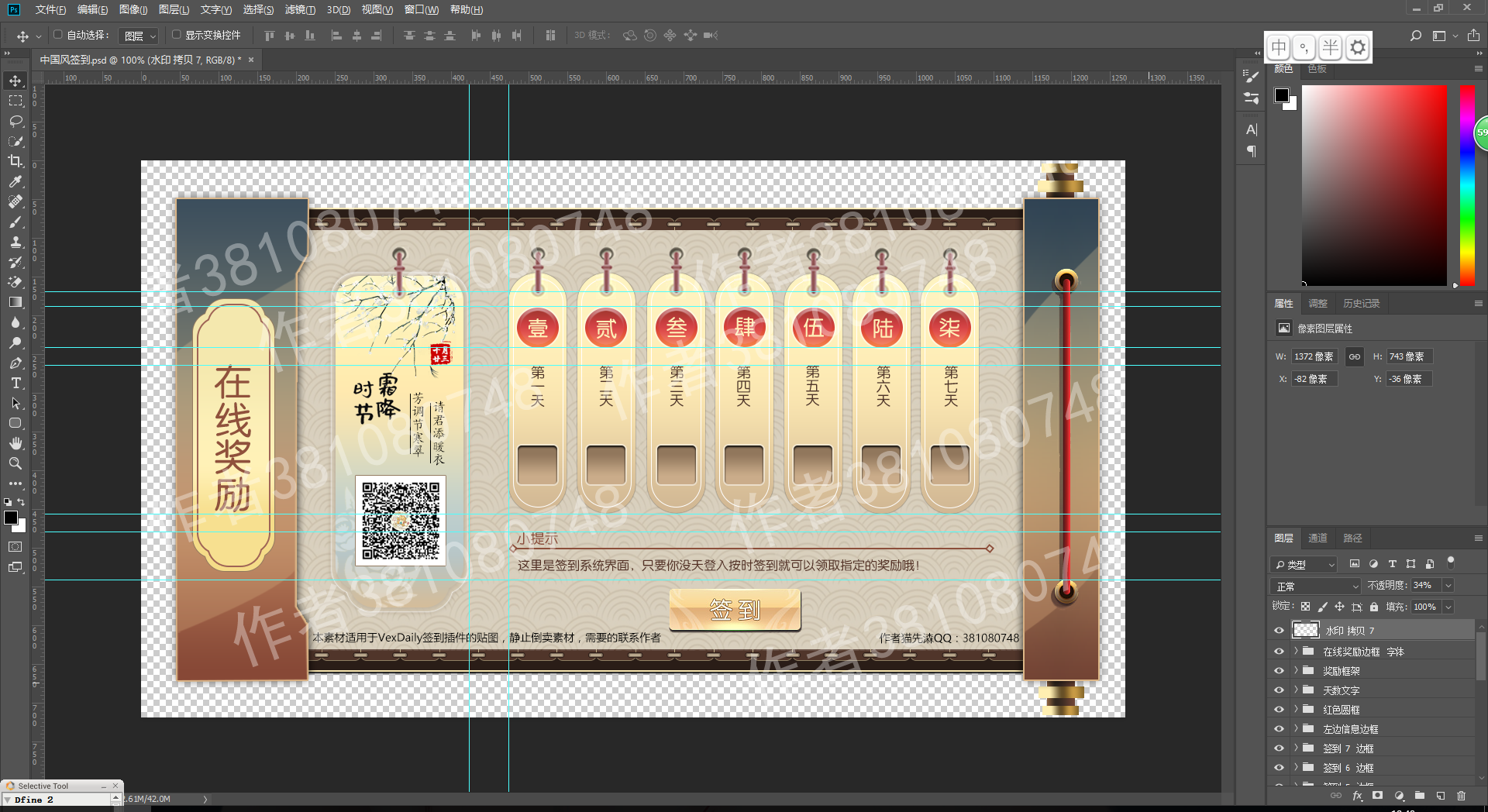The image size is (1488, 812).
Task: Toggle lock all for the layer
Action: point(1374,607)
